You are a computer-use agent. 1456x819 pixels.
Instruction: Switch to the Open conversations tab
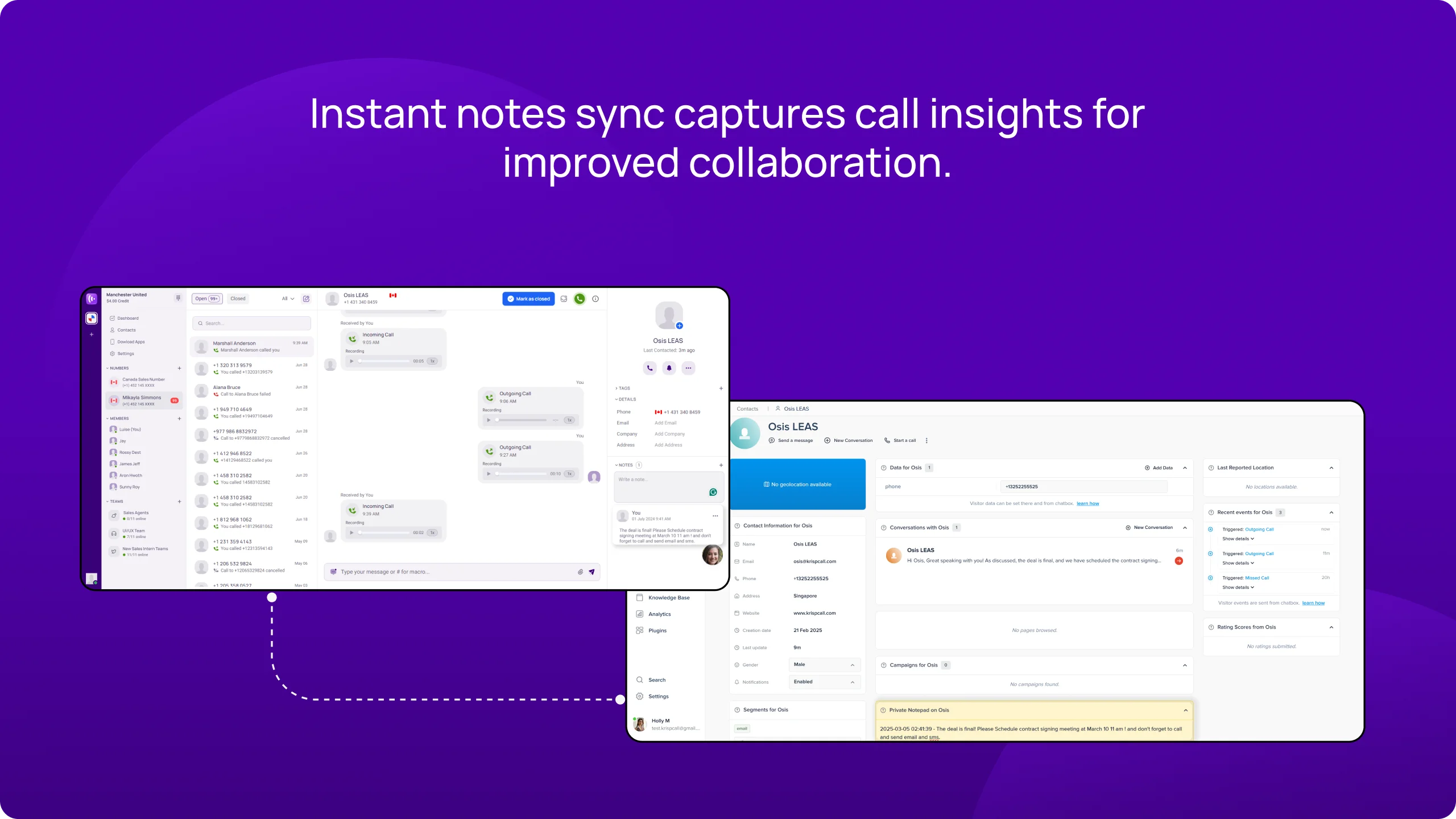click(207, 299)
